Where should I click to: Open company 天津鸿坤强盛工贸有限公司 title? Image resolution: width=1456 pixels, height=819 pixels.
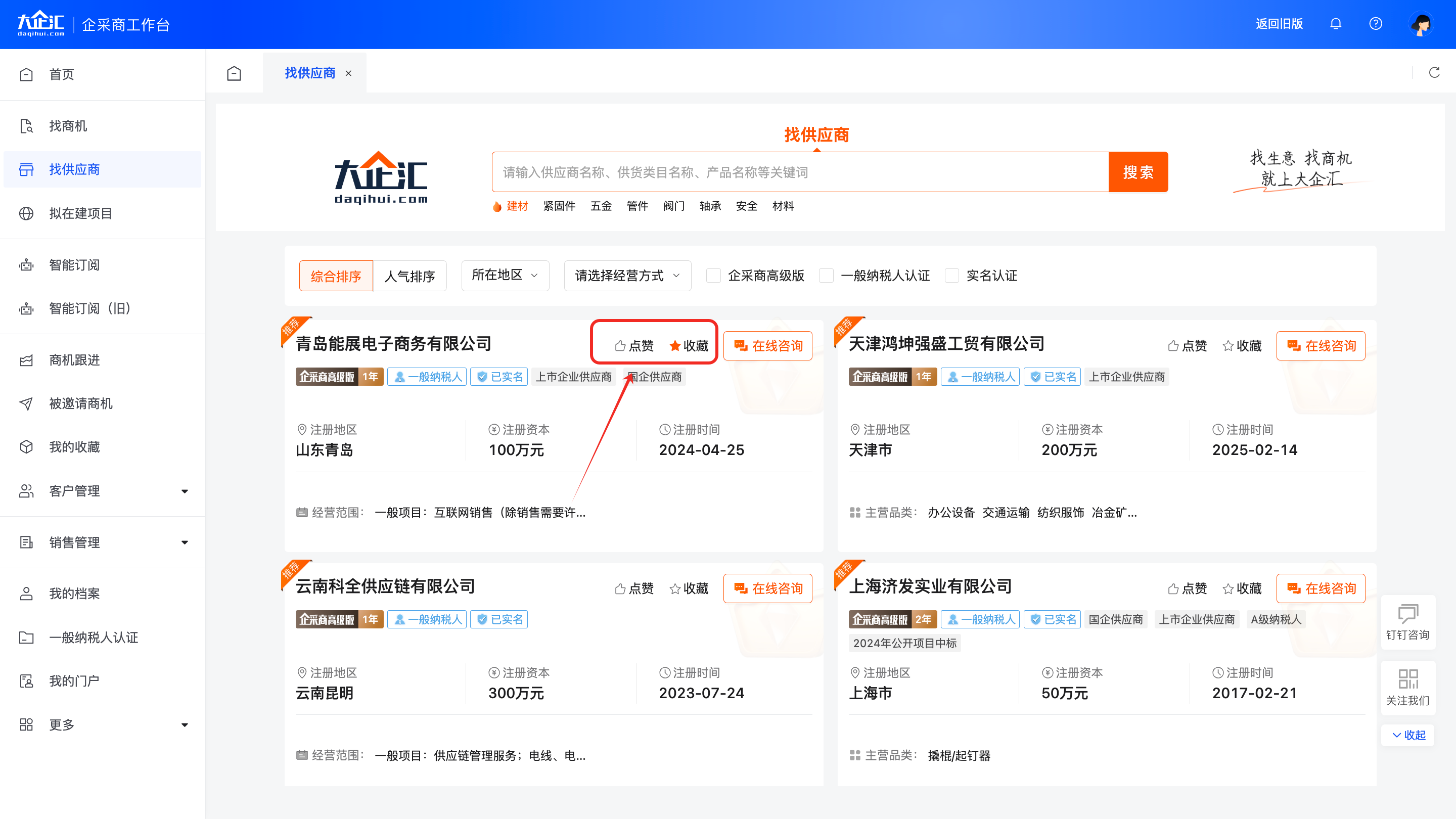(947, 344)
